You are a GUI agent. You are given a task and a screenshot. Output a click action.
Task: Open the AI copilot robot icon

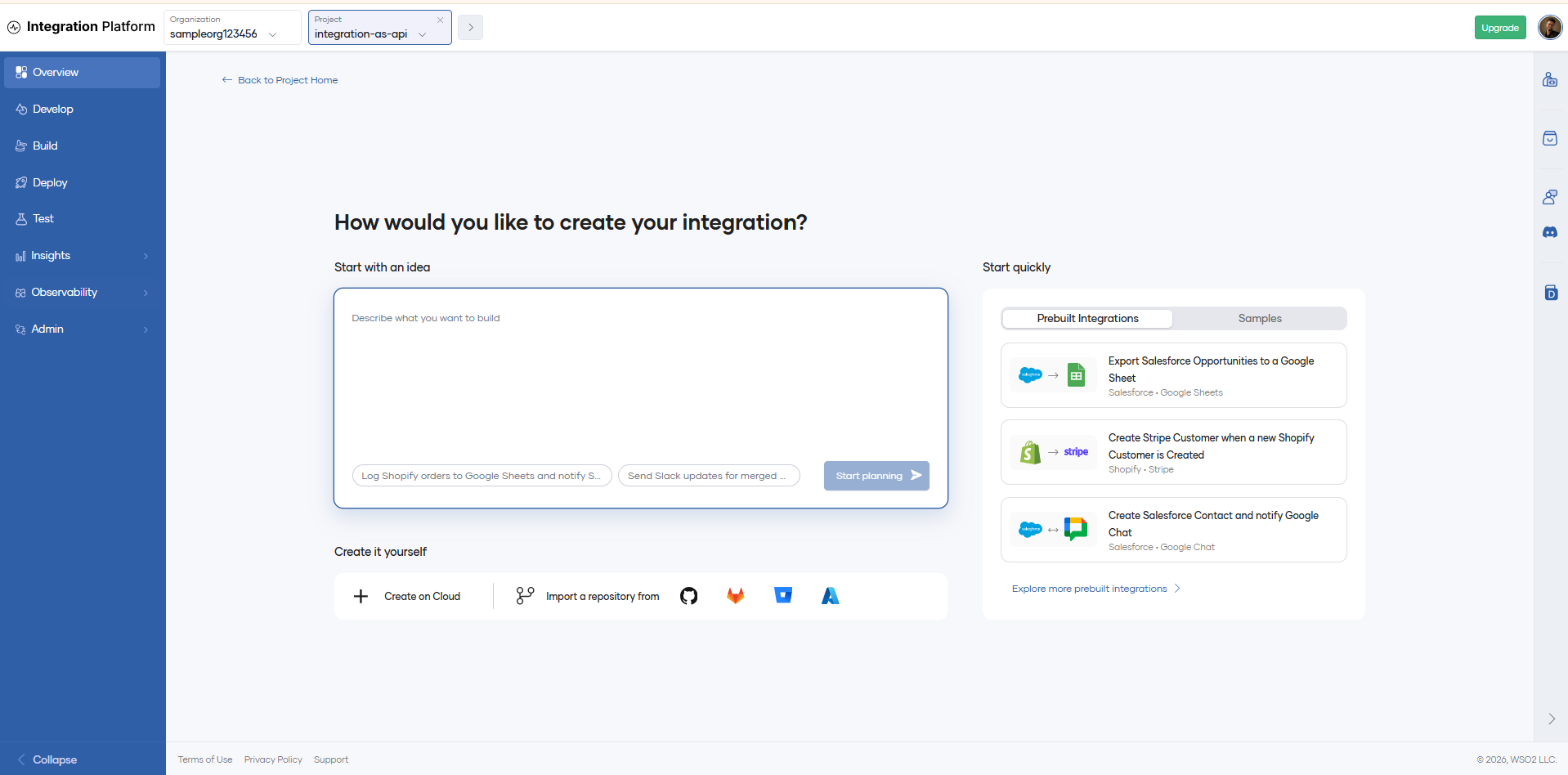pyautogui.click(x=1550, y=79)
